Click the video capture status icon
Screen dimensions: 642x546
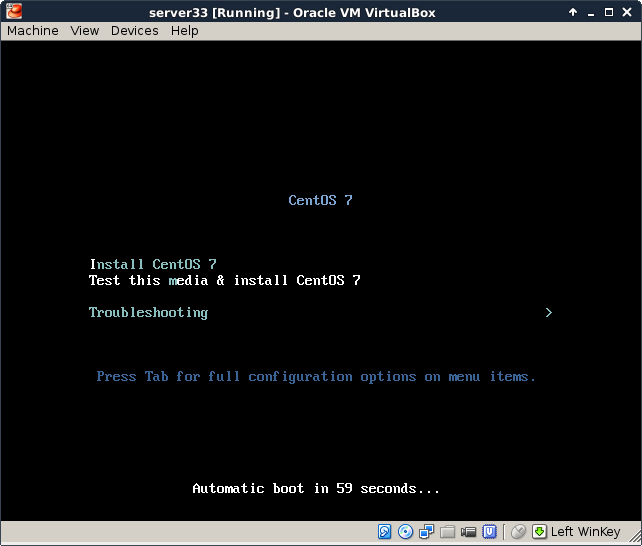(468, 532)
